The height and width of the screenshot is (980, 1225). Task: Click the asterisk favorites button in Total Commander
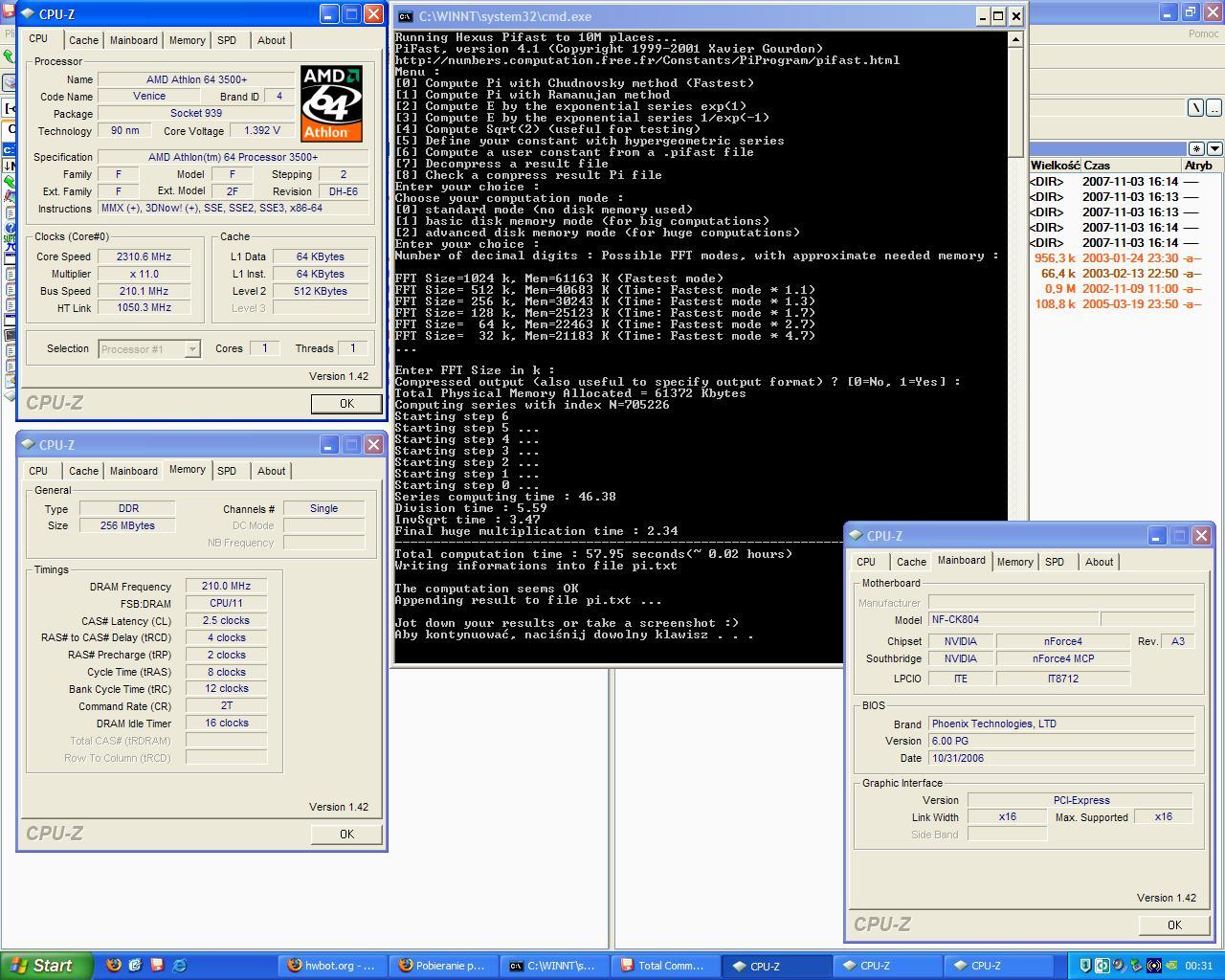tap(1196, 148)
